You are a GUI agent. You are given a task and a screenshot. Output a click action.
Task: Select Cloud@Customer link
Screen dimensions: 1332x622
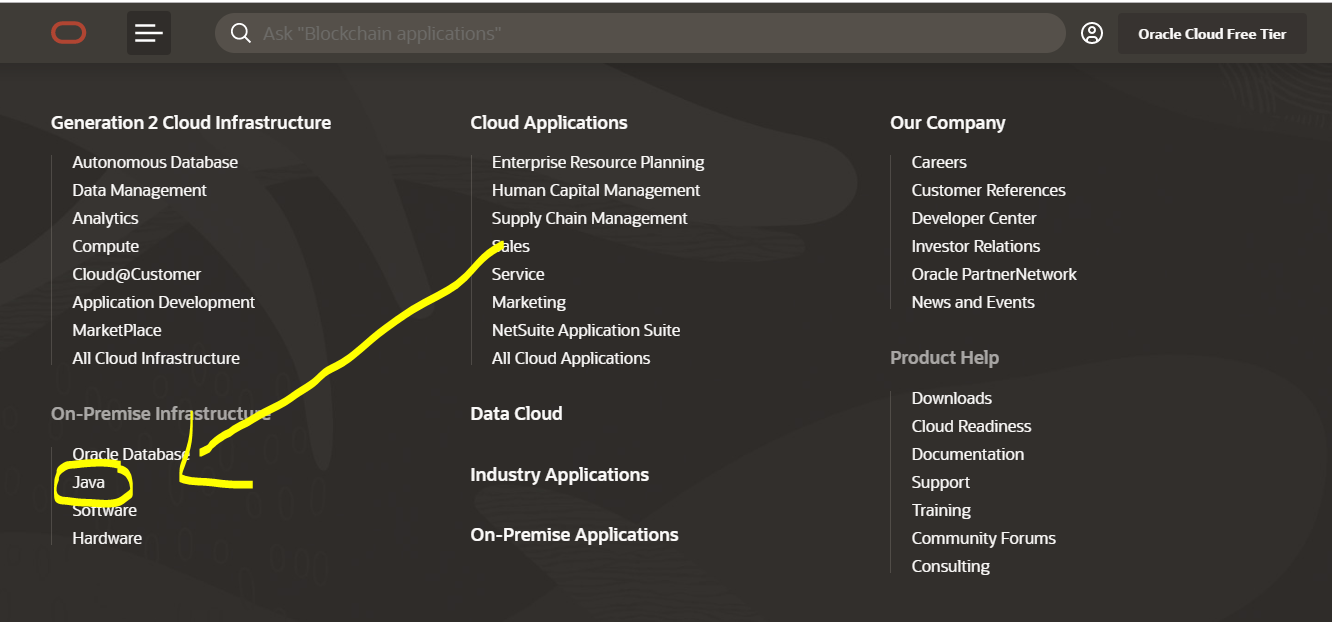[137, 274]
